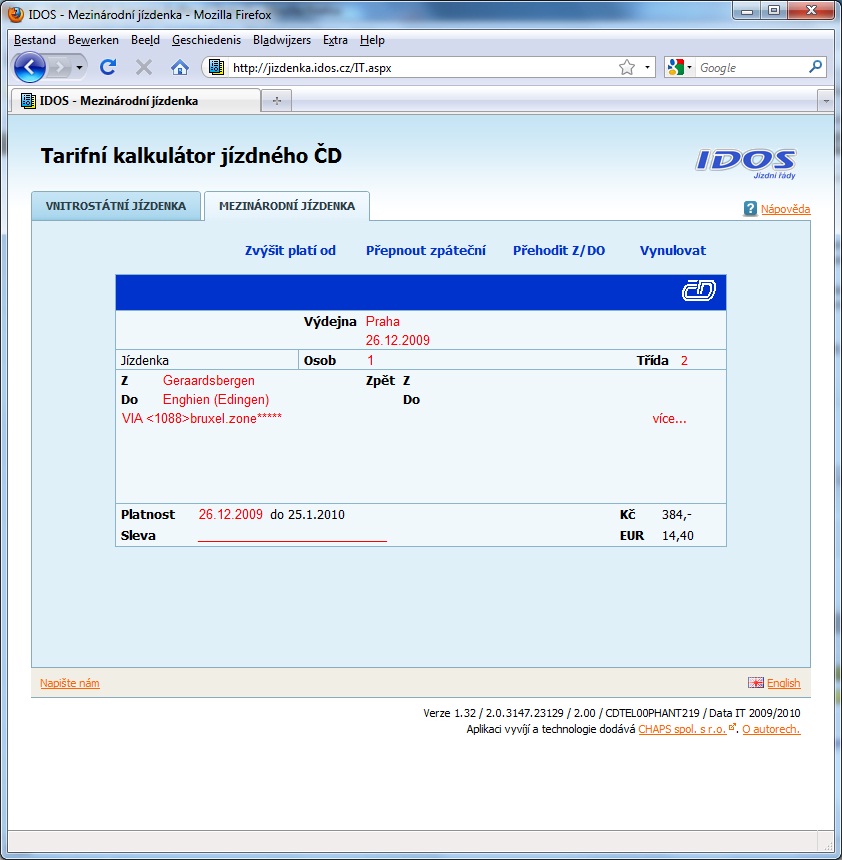This screenshot has height=860, width=842.
Task: Open the Bladwijzers menu
Action: (282, 40)
